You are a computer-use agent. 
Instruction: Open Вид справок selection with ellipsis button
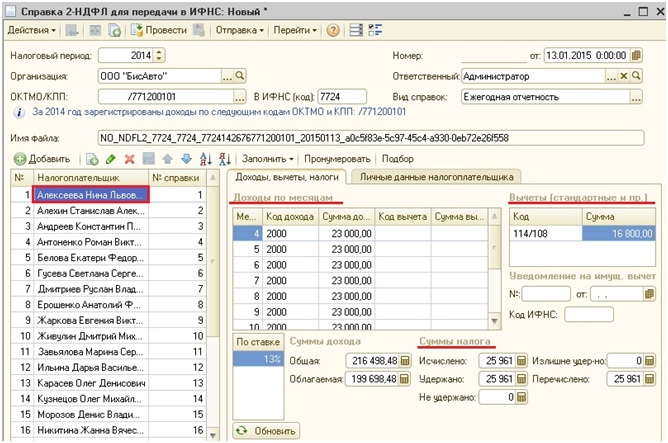(x=636, y=97)
